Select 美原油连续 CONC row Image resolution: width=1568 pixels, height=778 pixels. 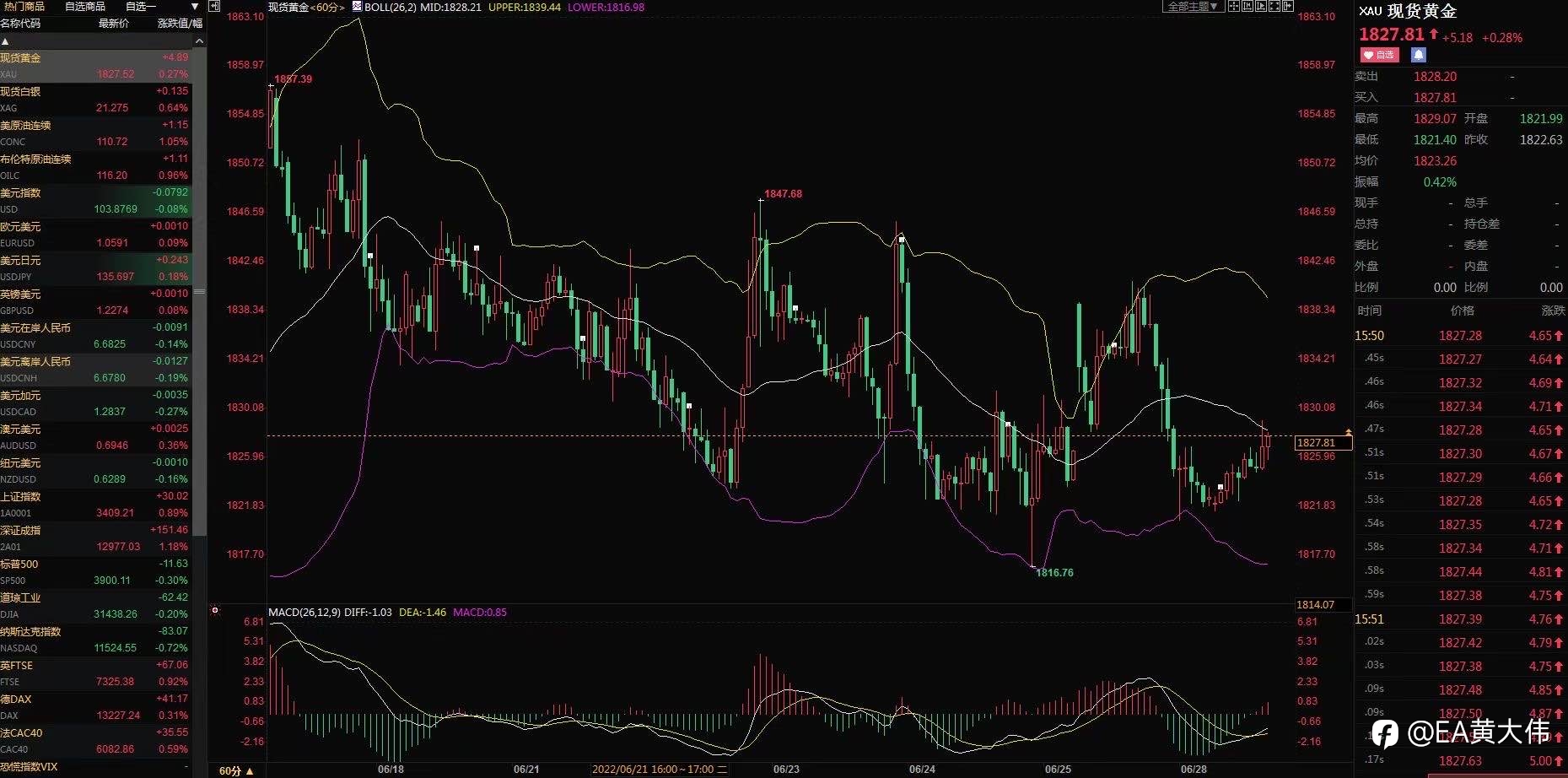tap(96, 133)
